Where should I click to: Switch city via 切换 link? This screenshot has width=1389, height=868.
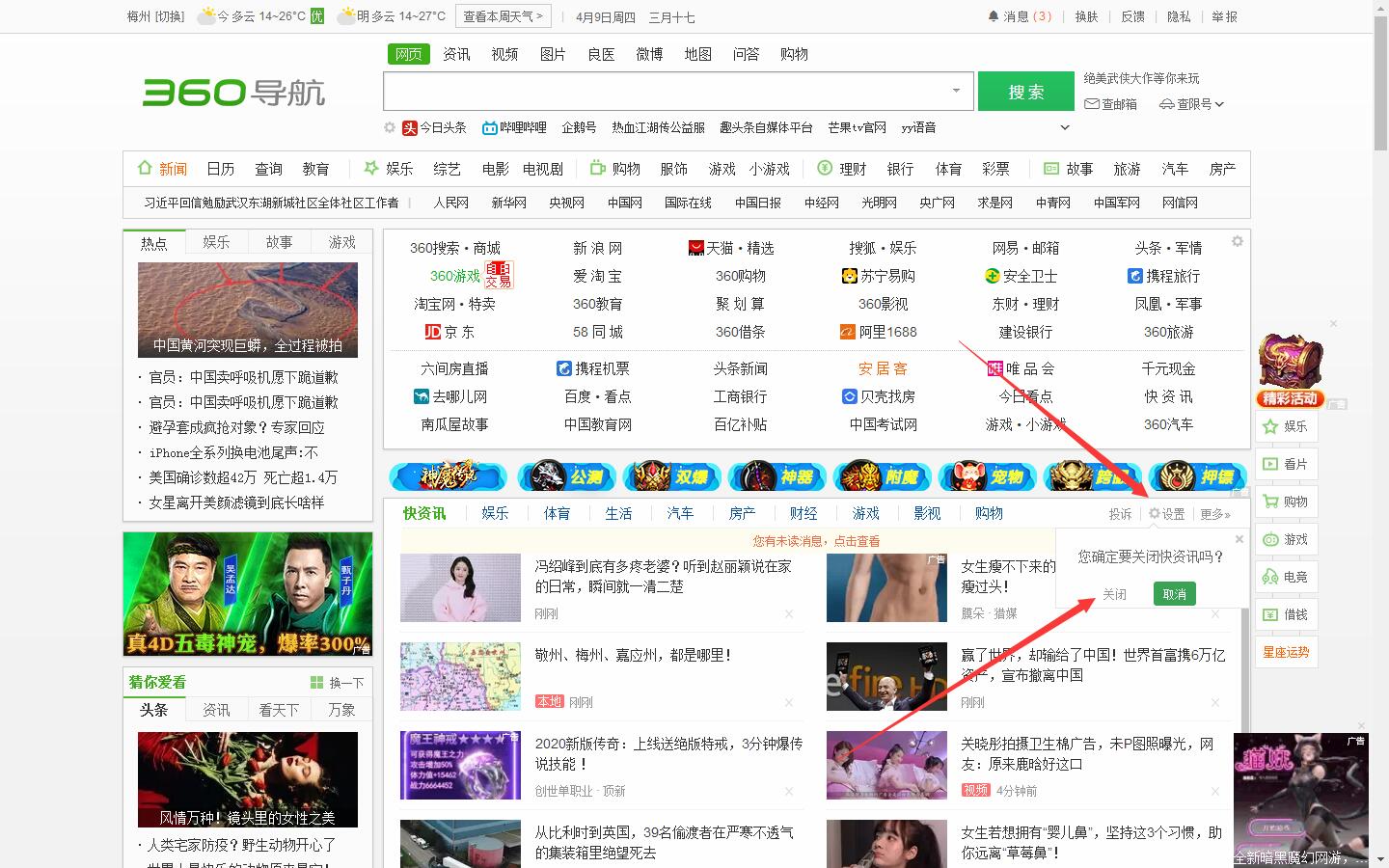[170, 16]
